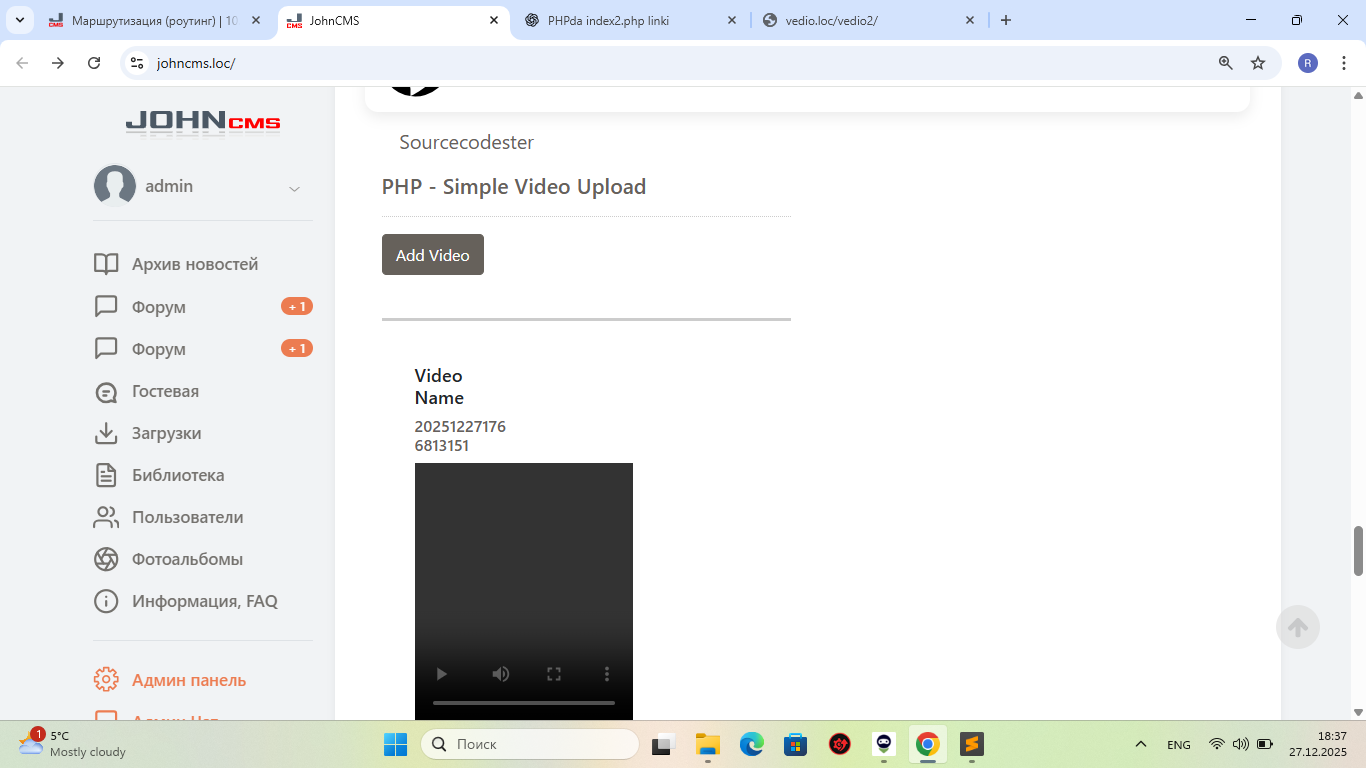1366x768 pixels.
Task: Open the Пользователи link
Action: tap(188, 517)
